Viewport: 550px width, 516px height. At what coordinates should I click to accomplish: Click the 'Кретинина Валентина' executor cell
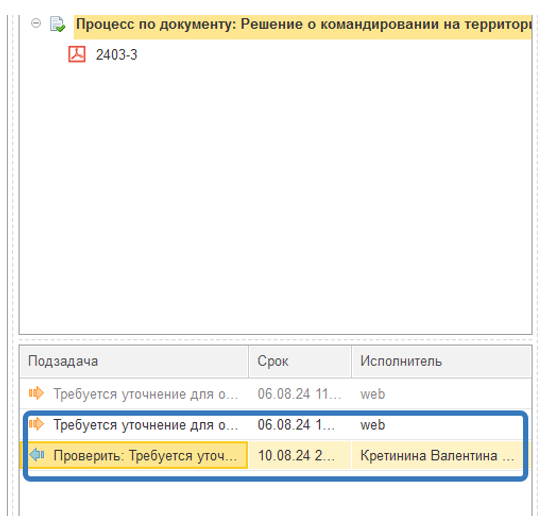437,456
